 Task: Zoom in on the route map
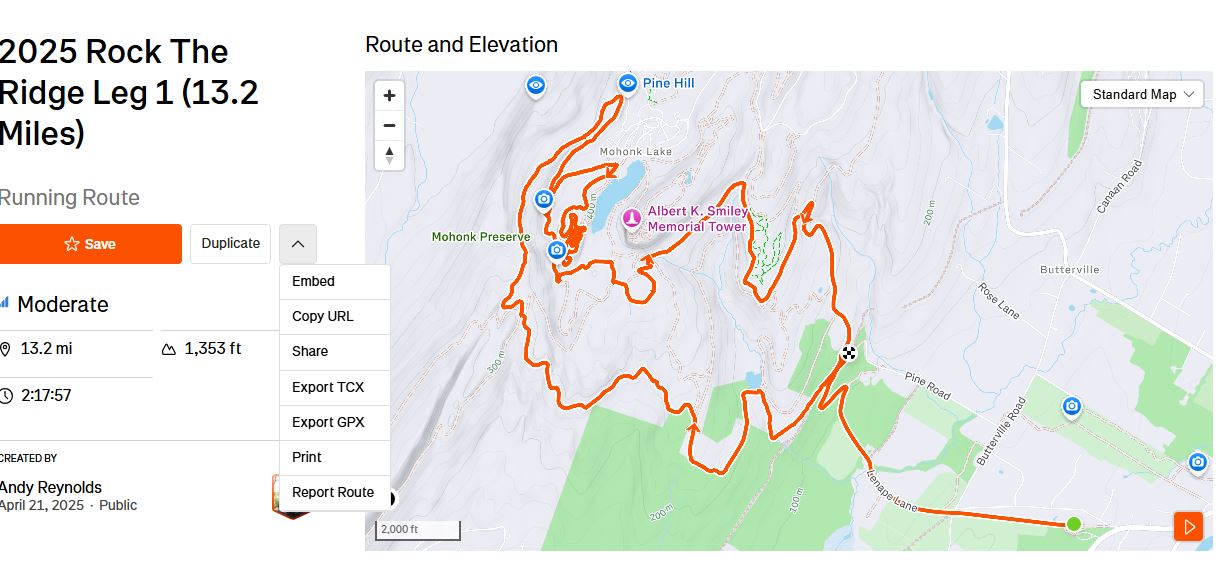tap(389, 96)
